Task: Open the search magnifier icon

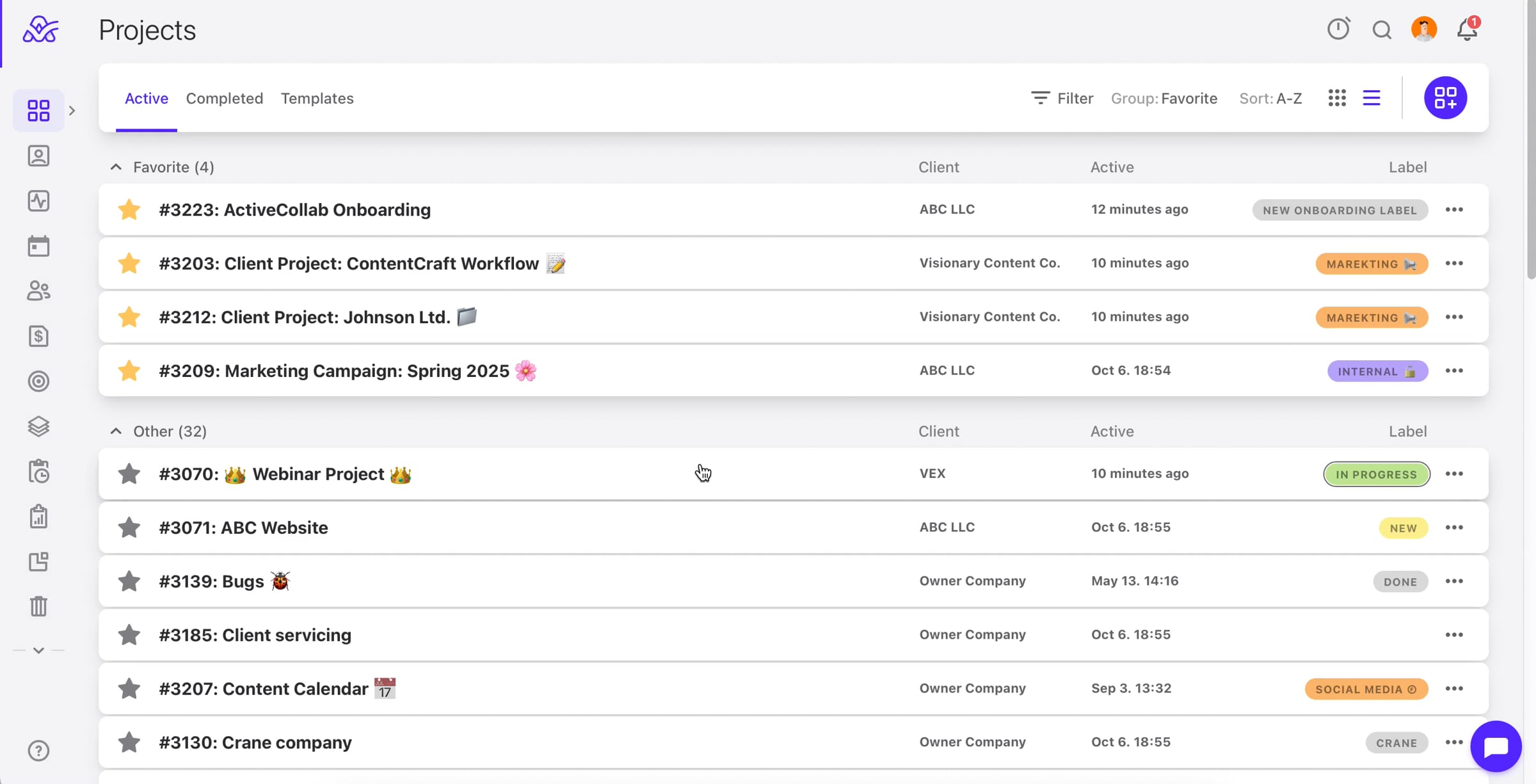Action: 1382,29
